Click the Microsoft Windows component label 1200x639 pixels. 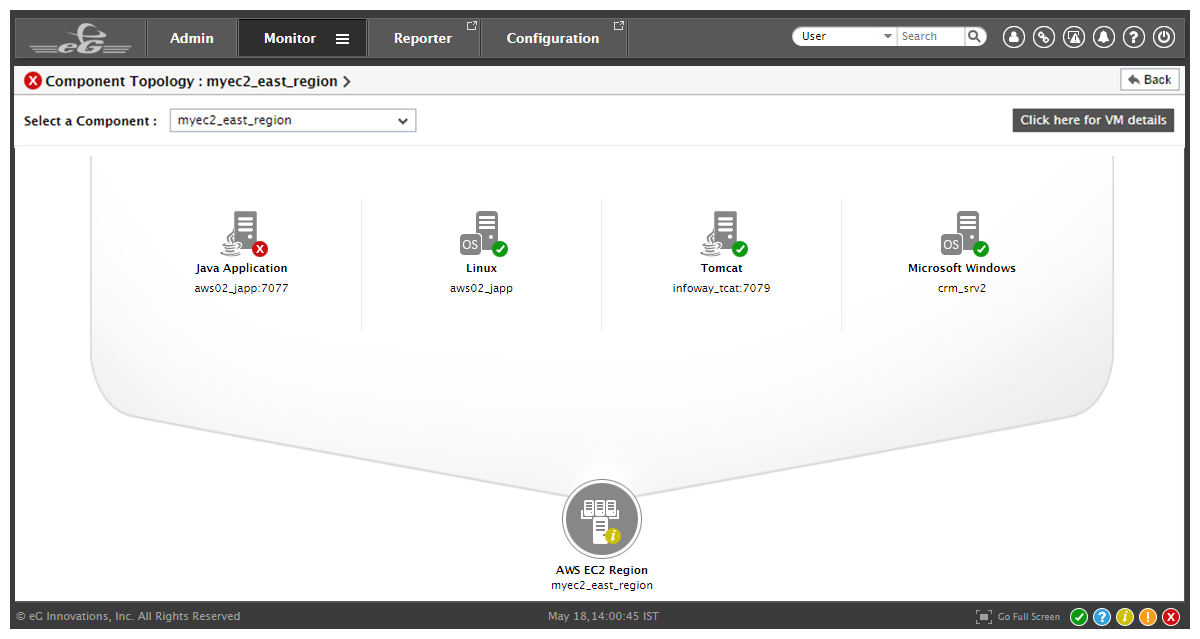pos(962,268)
